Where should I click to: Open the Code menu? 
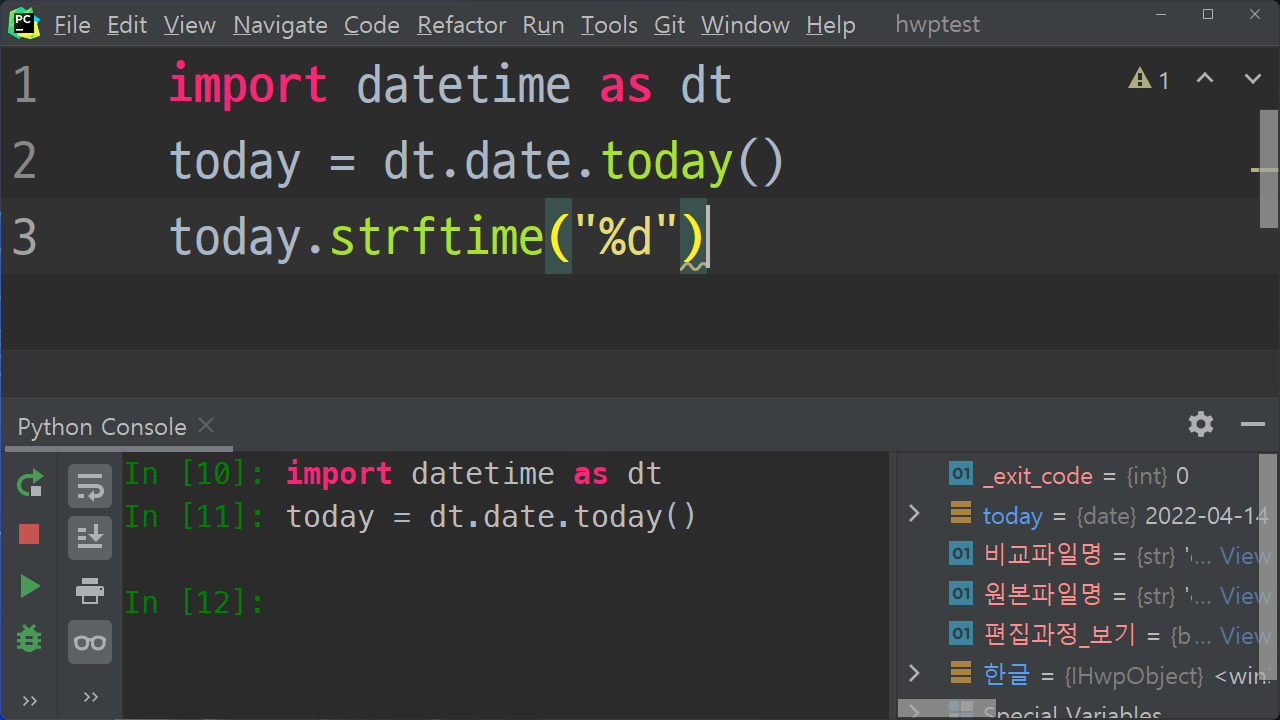(x=372, y=25)
